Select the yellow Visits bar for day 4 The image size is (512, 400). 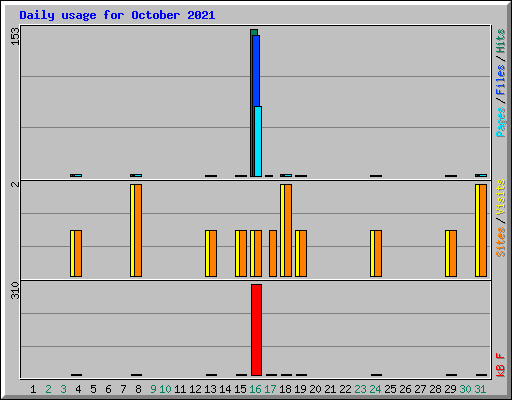72,253
